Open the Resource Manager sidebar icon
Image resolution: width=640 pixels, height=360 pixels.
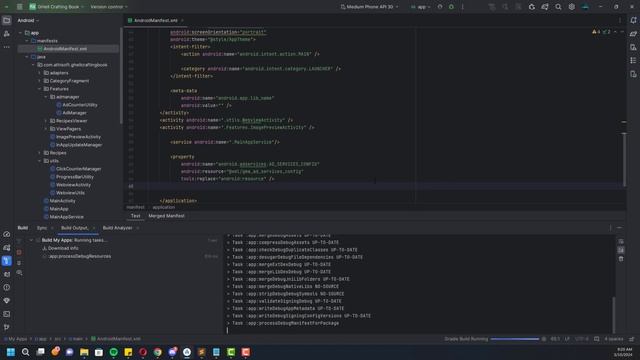click(7, 34)
